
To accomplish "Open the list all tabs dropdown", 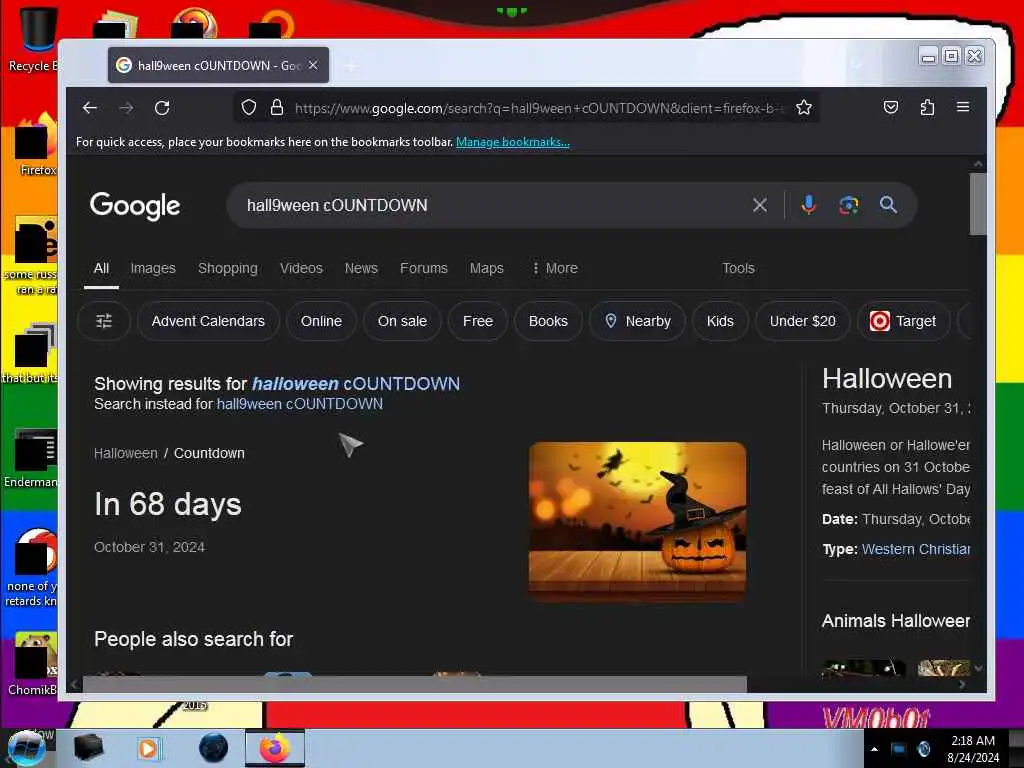I will (857, 65).
